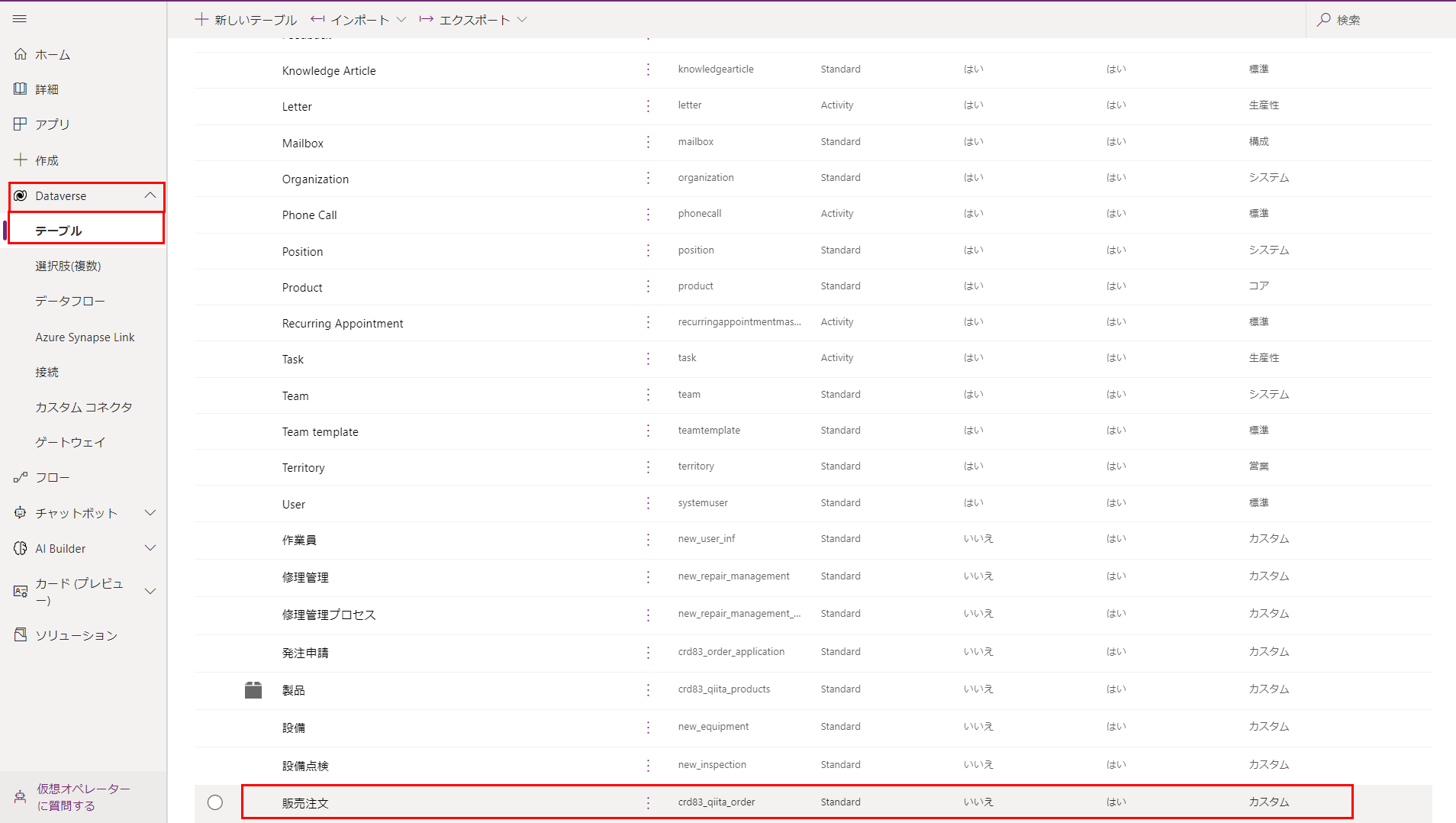
Task: Click the ソリューション icon
Action: click(x=20, y=634)
